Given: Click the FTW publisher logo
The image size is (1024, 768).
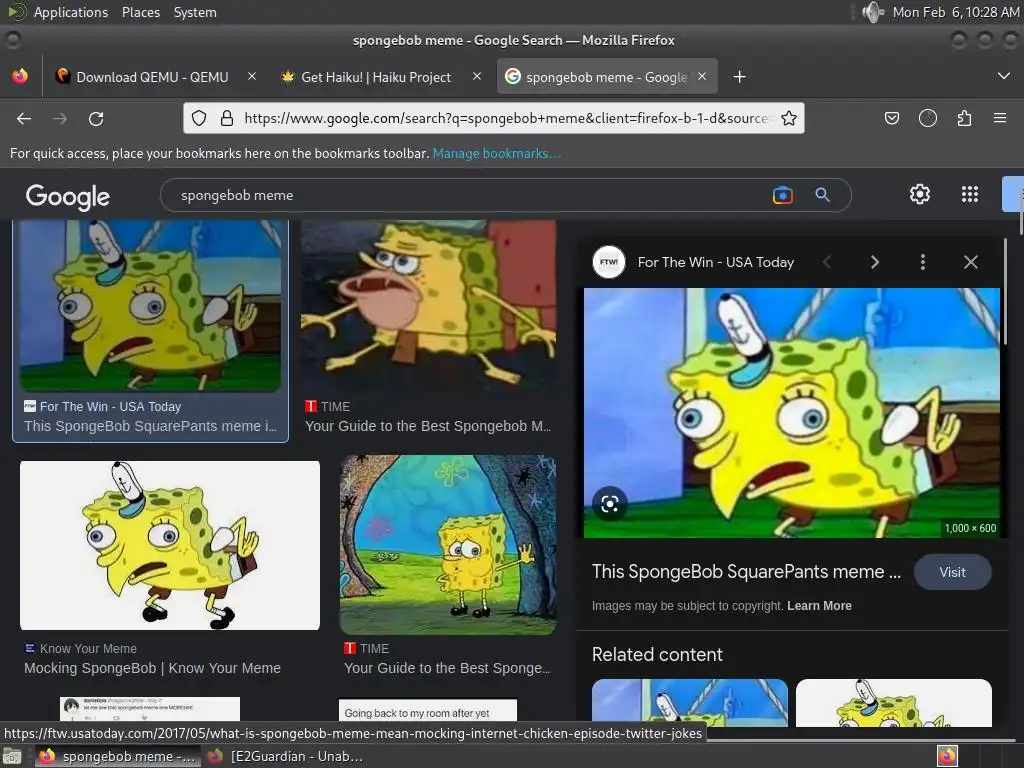Looking at the screenshot, I should click(x=609, y=262).
